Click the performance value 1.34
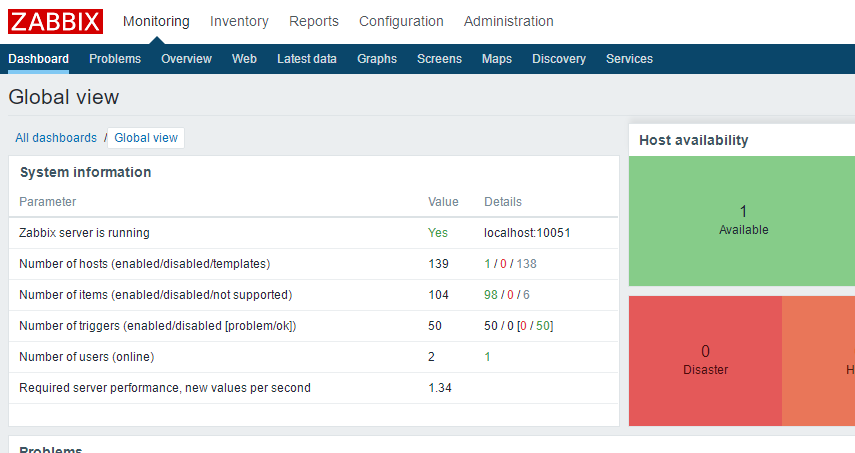 (439, 388)
